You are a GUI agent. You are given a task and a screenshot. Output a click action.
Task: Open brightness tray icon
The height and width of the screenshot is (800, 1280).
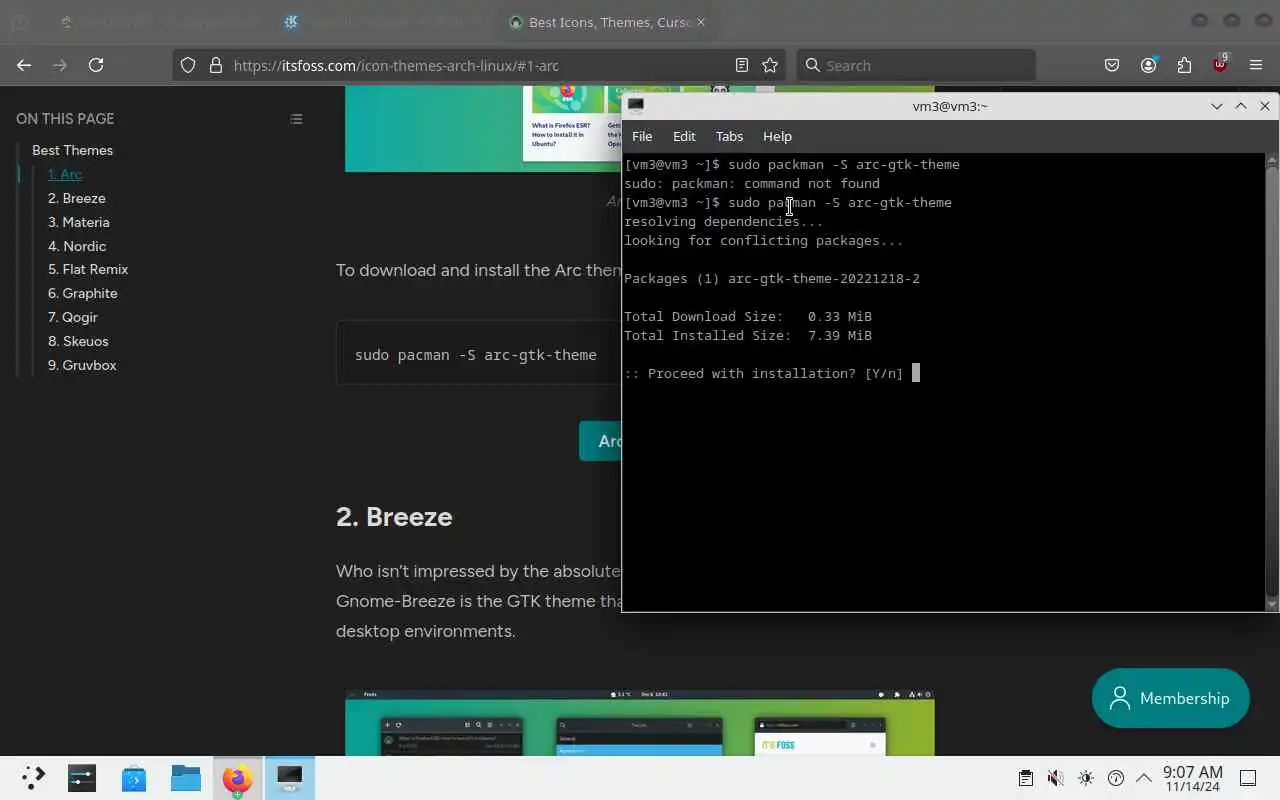click(x=1086, y=778)
